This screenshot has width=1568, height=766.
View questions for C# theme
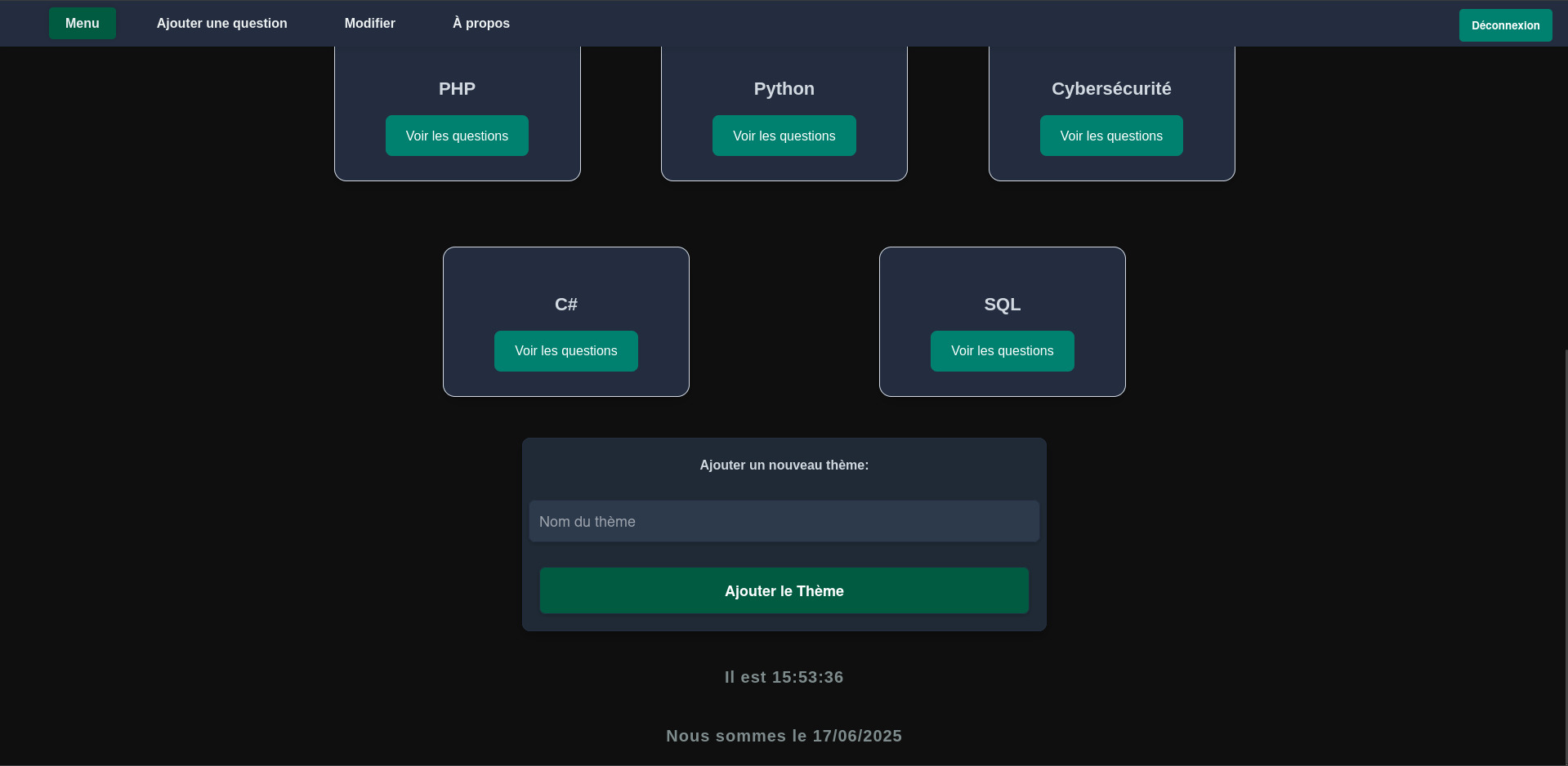point(565,350)
